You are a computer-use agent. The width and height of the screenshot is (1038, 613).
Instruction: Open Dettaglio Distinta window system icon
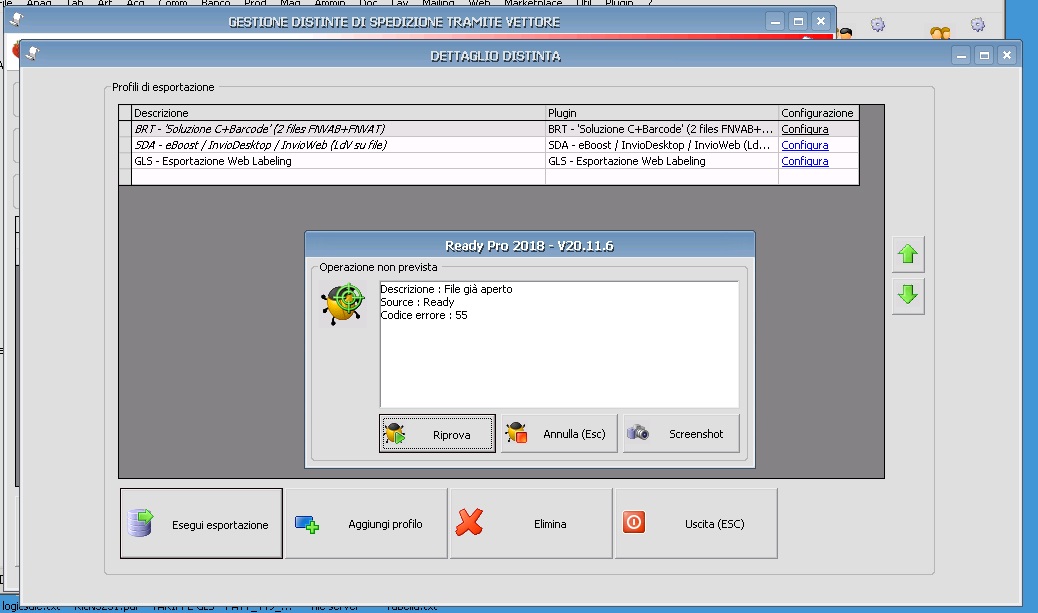[32, 54]
